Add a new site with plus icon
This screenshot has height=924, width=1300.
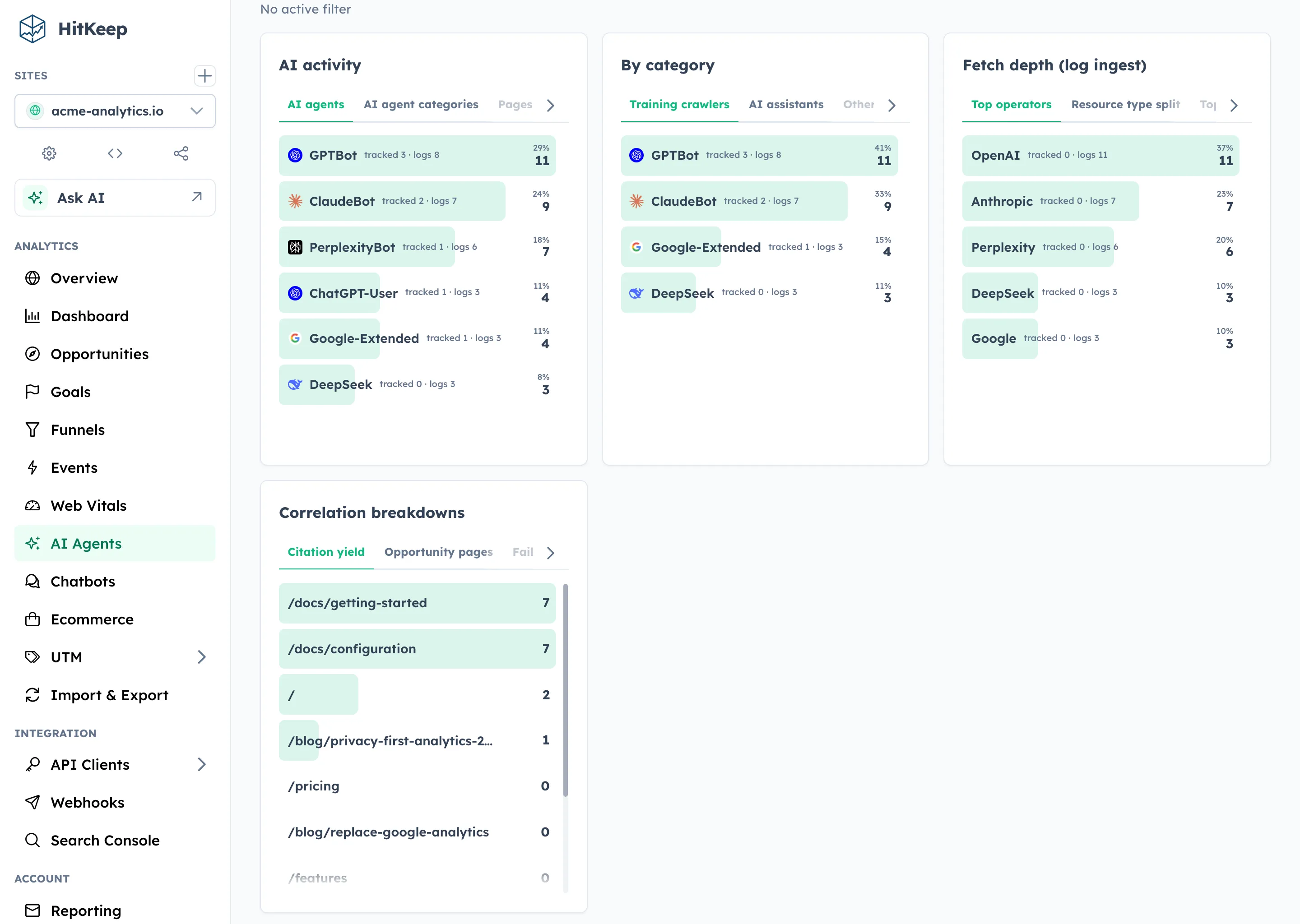204,76
